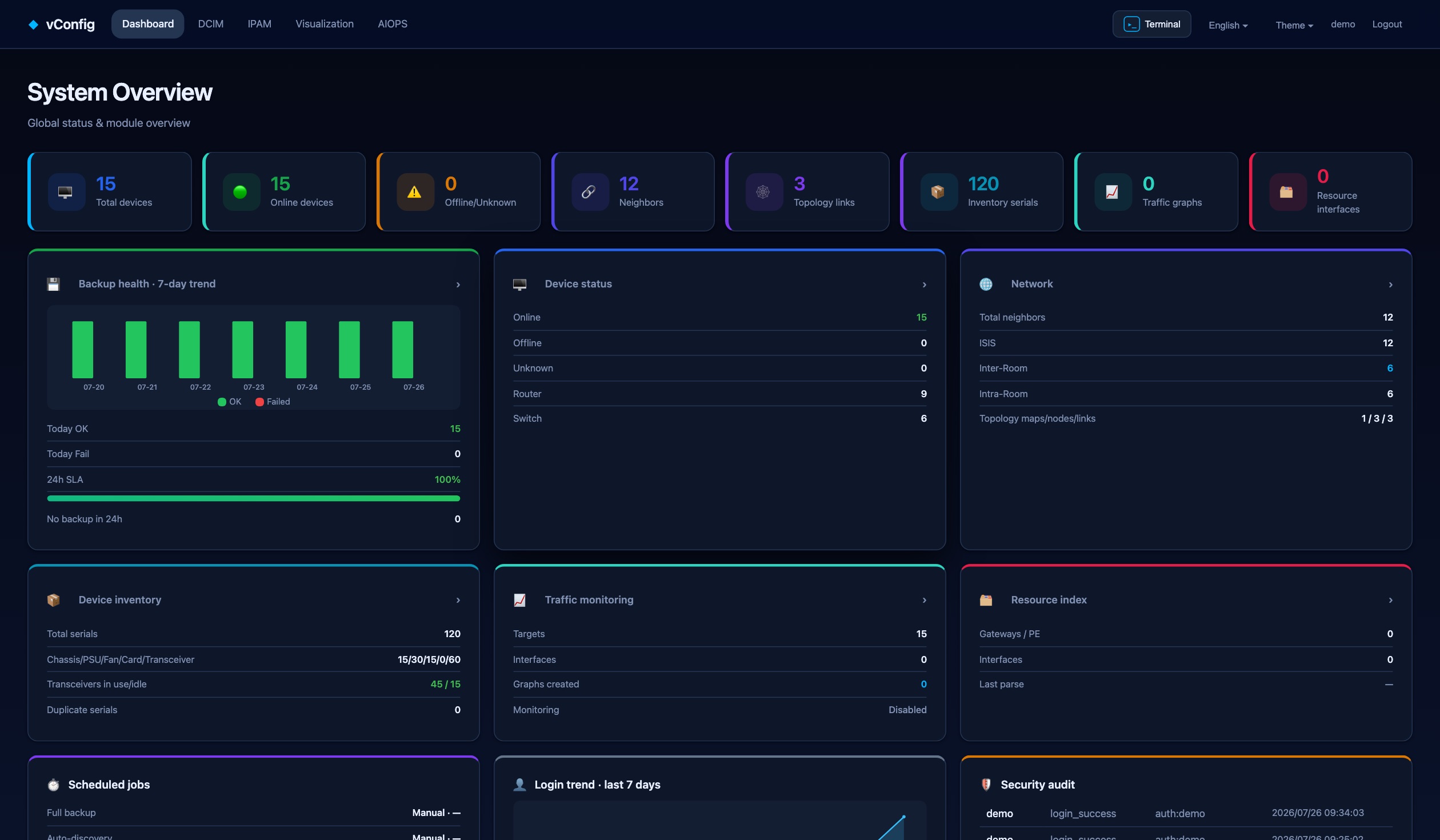Click the Chassis/PSU/Fan/Card/Transceiver value 15/30/15/0/60
Image resolution: width=1440 pixels, height=840 pixels.
click(429, 659)
